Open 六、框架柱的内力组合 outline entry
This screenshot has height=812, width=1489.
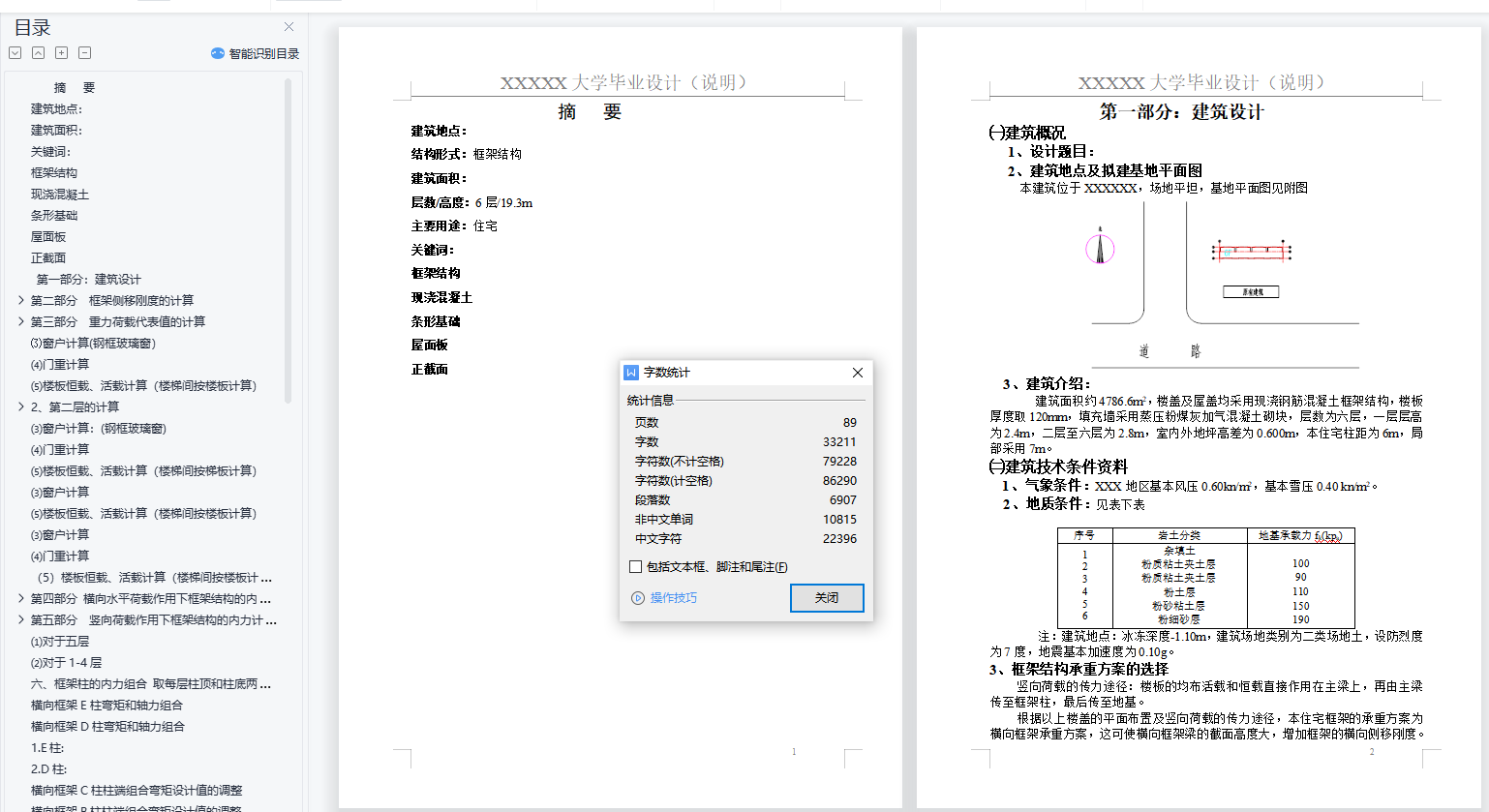(151, 683)
